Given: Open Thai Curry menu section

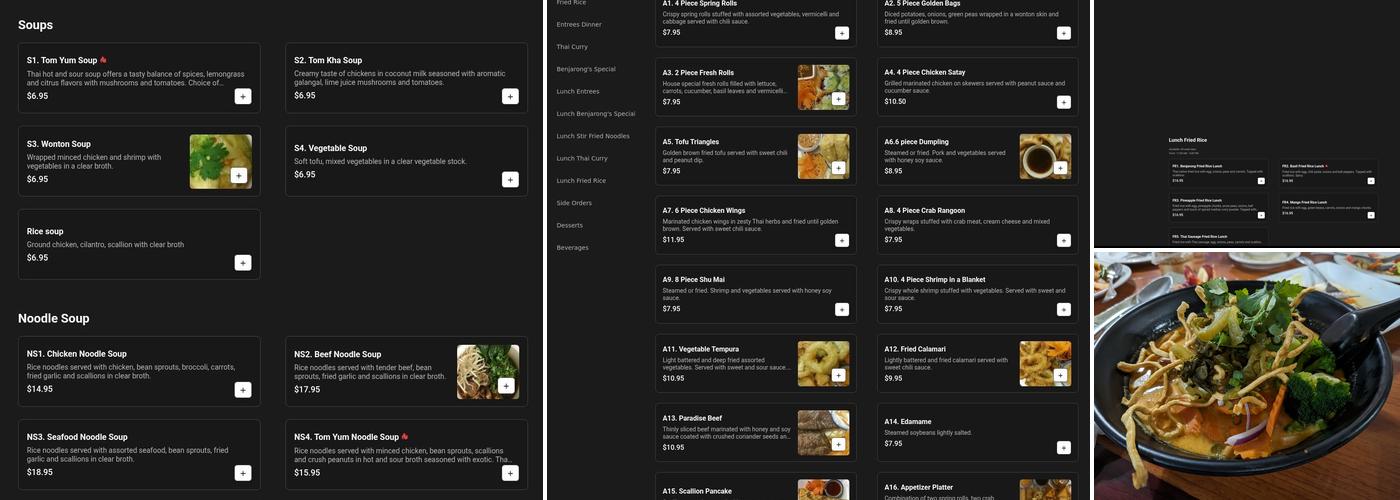Looking at the screenshot, I should (x=572, y=47).
